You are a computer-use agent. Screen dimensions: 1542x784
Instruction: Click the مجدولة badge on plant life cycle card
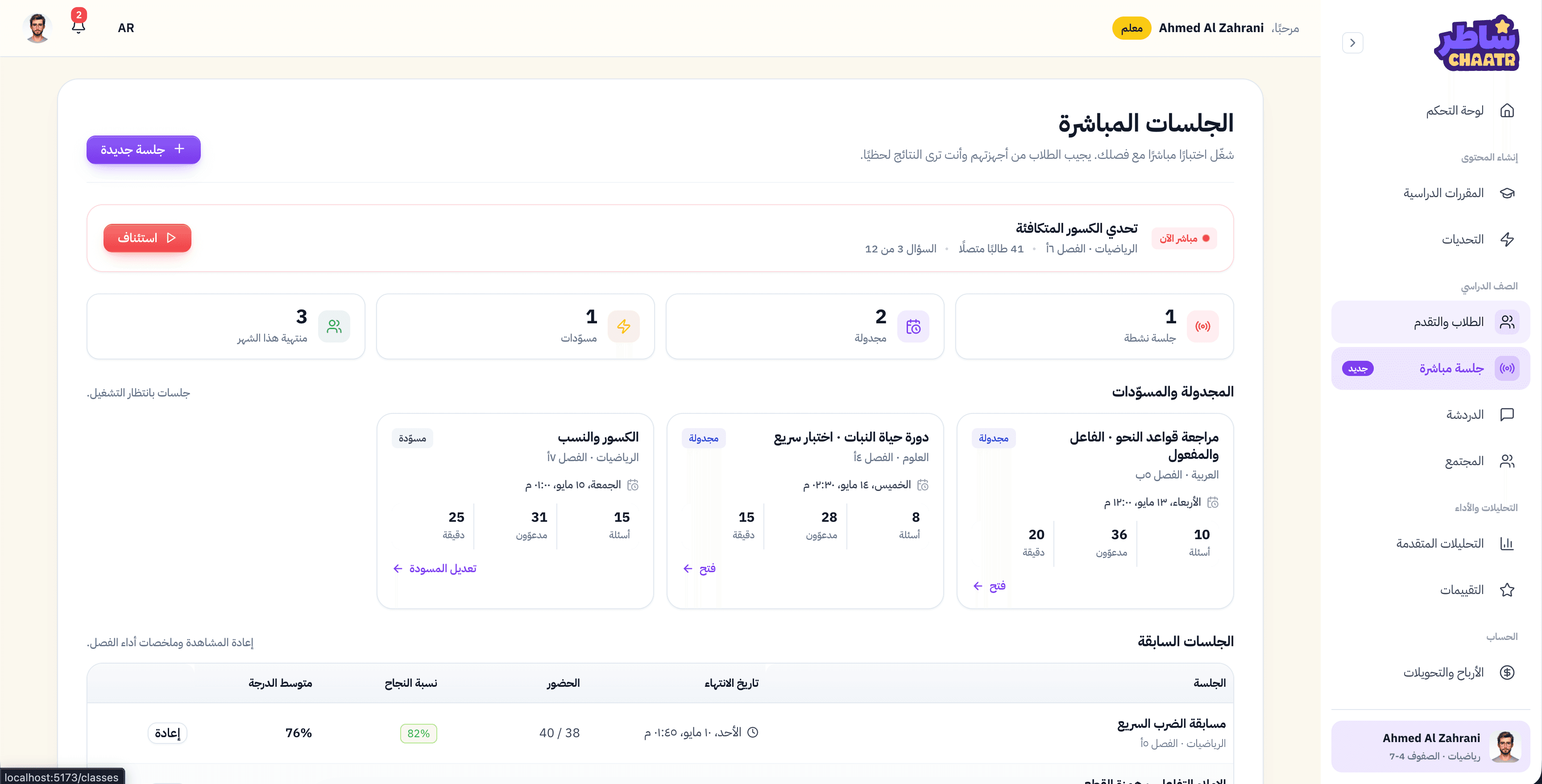point(703,438)
